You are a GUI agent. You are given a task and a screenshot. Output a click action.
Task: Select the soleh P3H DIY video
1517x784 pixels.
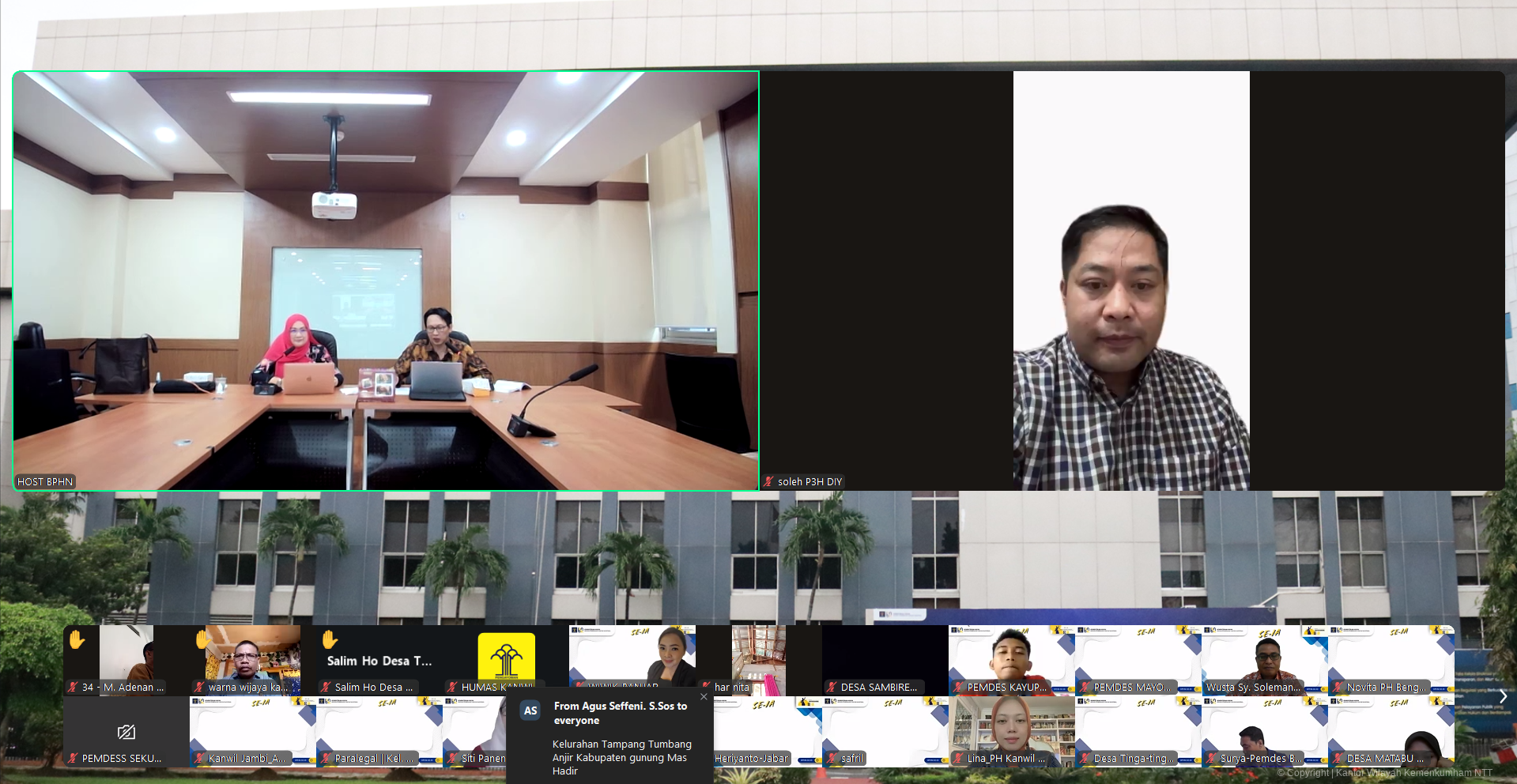point(1131,281)
